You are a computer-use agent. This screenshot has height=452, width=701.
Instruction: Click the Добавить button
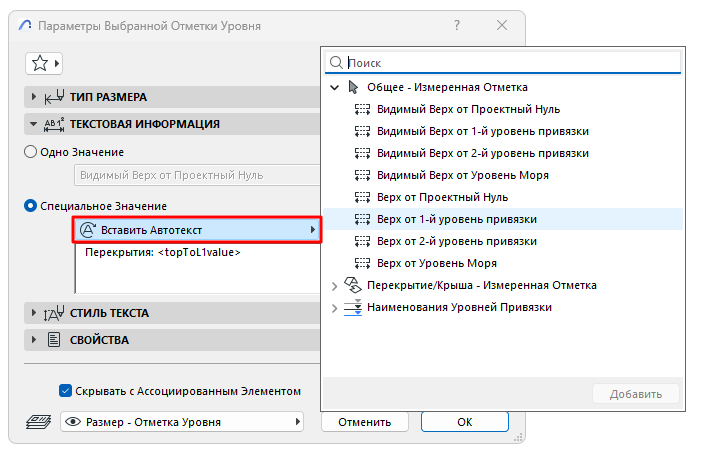pos(636,394)
